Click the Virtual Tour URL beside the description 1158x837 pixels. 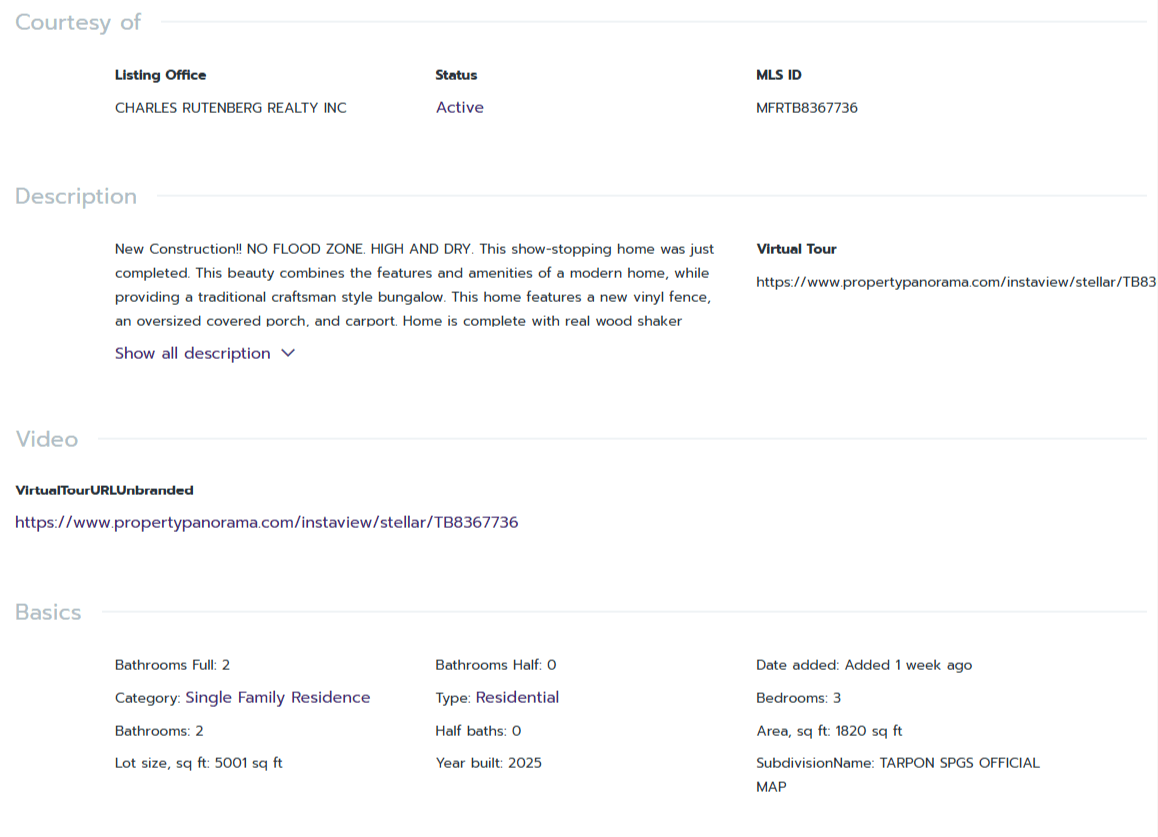click(955, 282)
